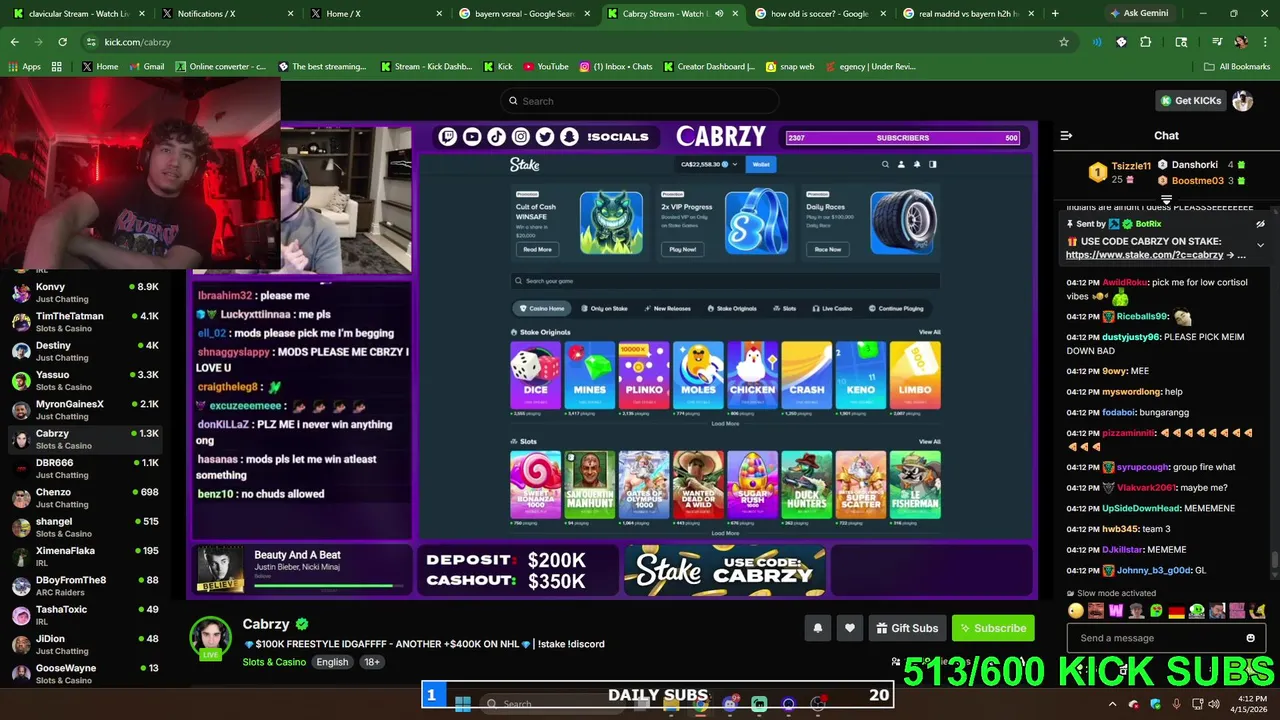Image resolution: width=1280 pixels, height=720 pixels.
Task: Open the Slots & Casino category link
Action: click(x=274, y=662)
